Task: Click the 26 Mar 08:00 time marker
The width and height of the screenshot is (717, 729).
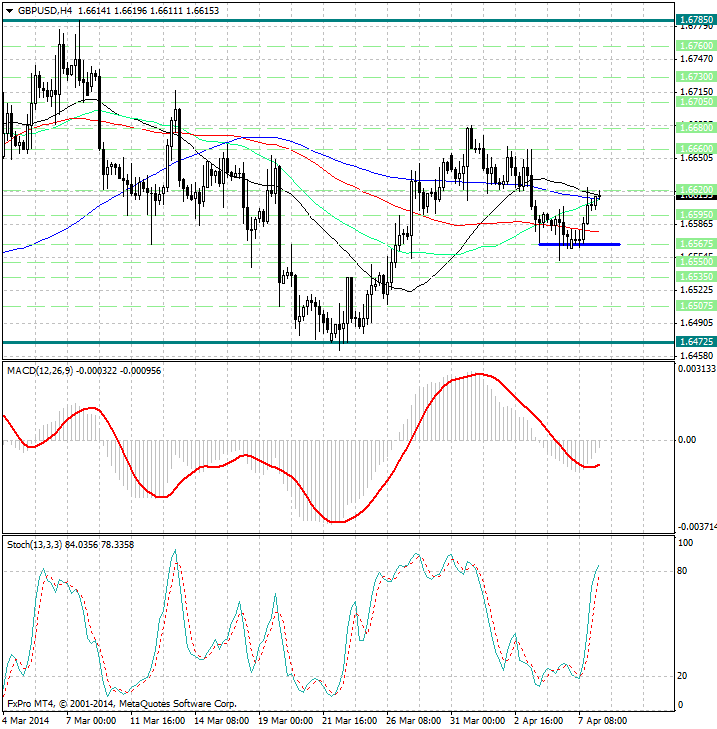Action: pyautogui.click(x=412, y=720)
